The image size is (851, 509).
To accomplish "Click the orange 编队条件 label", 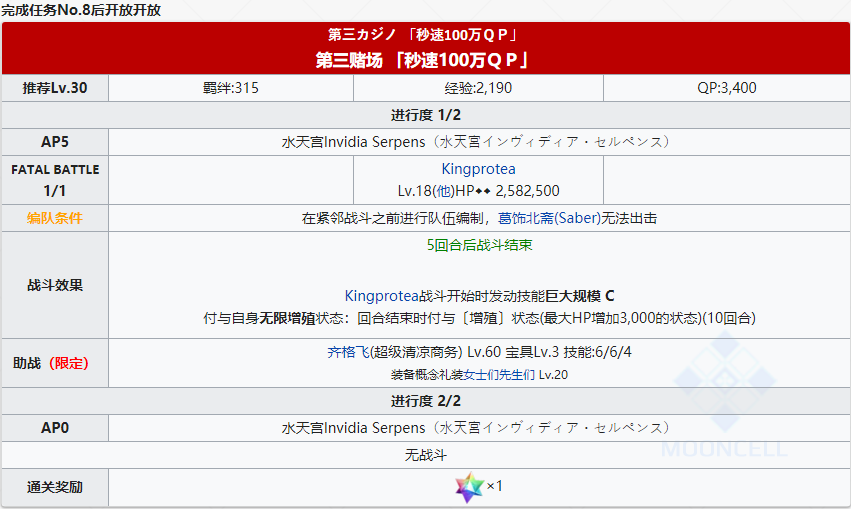I will 55,218.
